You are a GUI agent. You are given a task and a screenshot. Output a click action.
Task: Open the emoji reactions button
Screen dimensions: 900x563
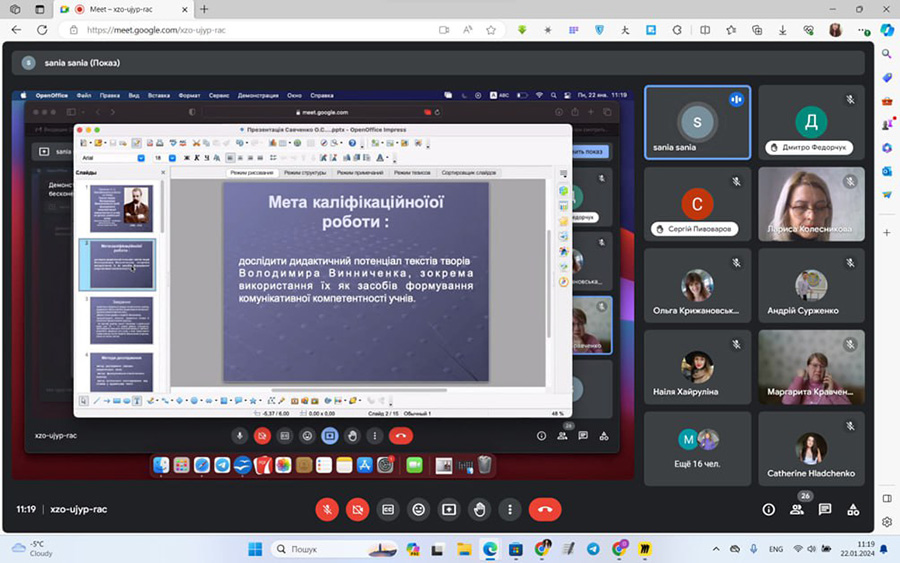pos(419,509)
